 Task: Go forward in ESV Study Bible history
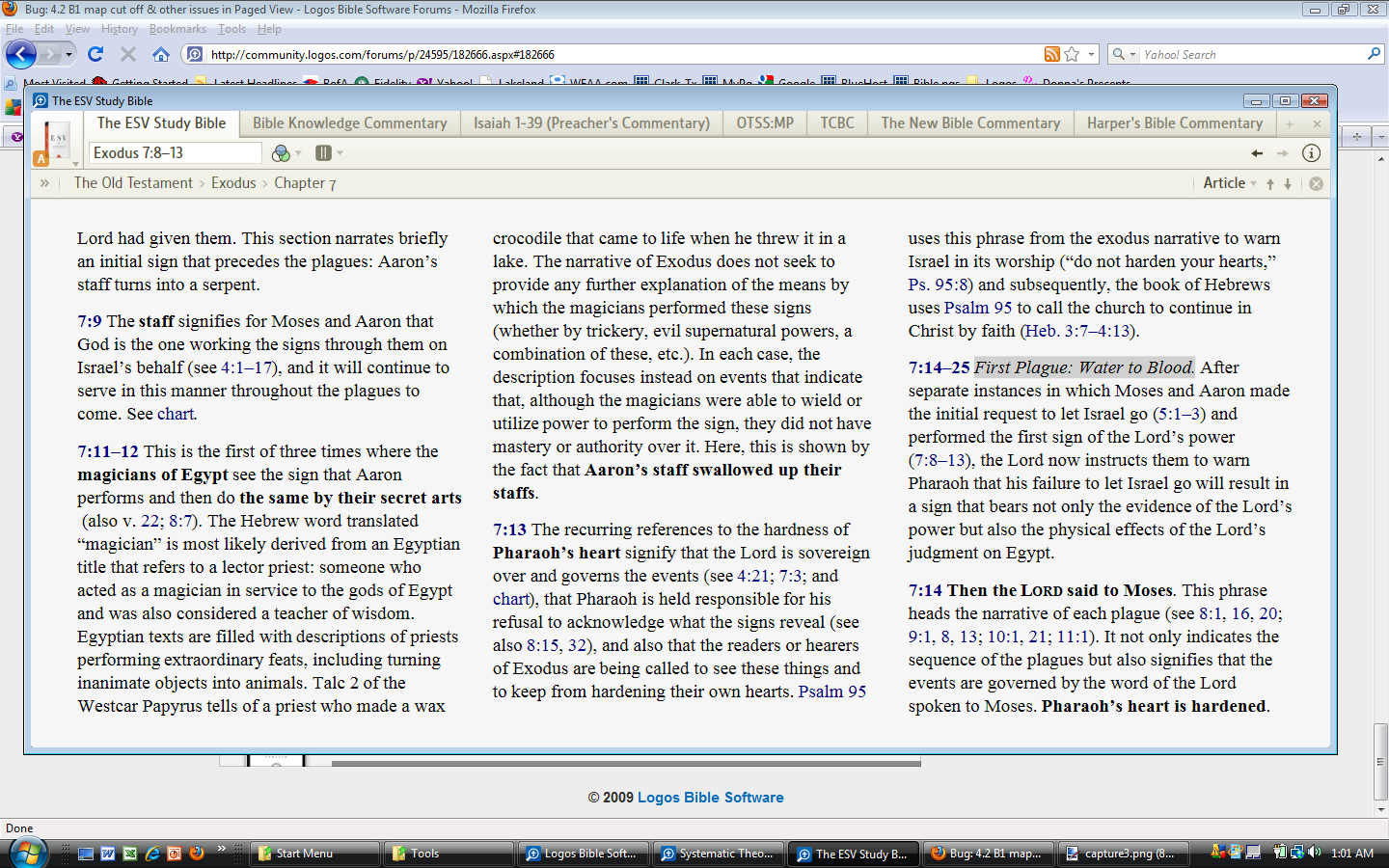point(1282,152)
